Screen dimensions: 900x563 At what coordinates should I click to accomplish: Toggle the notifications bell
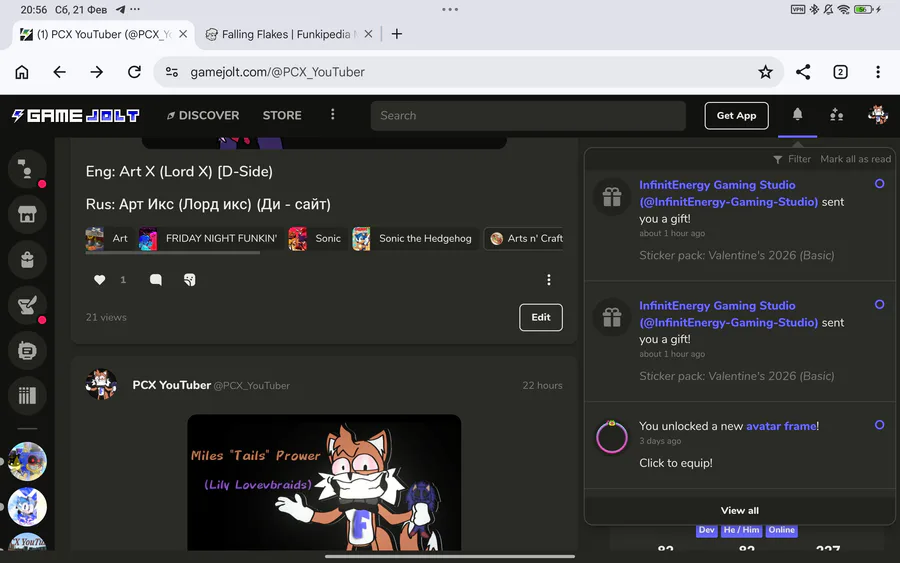[797, 115]
